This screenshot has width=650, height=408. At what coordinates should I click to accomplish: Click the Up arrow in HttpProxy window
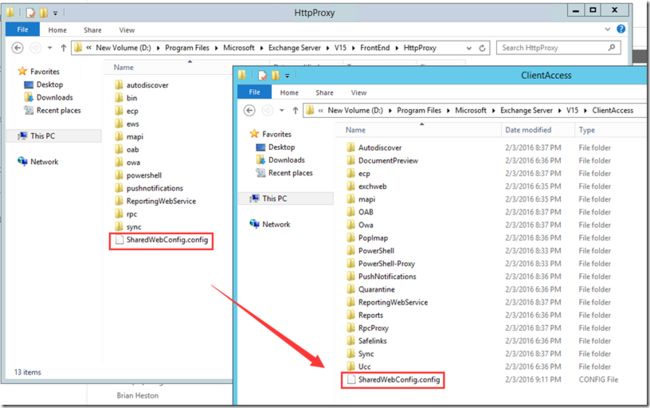click(x=63, y=48)
